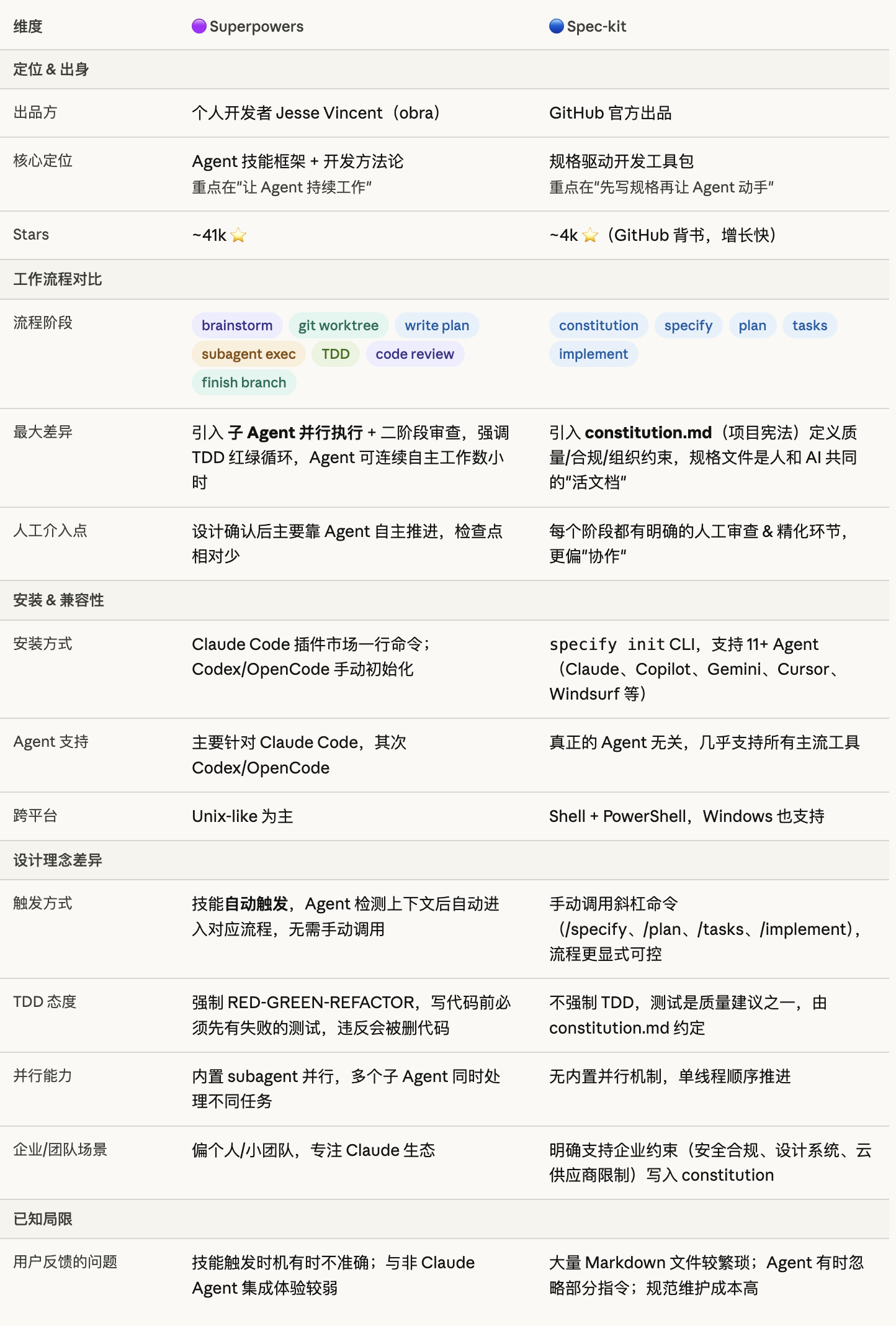Select the plan tag
The image size is (896, 1326).
752,325
